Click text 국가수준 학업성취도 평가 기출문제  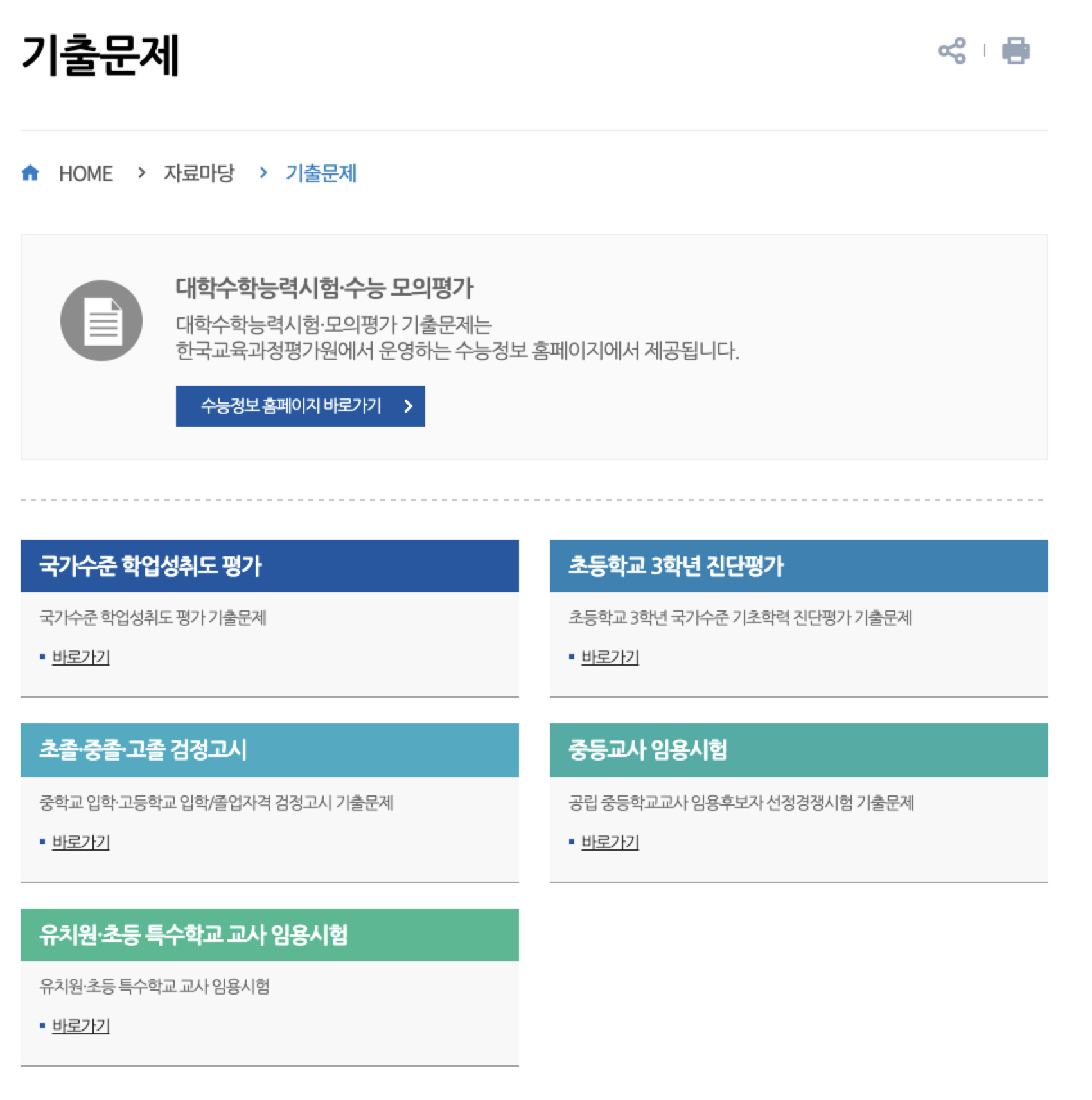click(x=153, y=617)
